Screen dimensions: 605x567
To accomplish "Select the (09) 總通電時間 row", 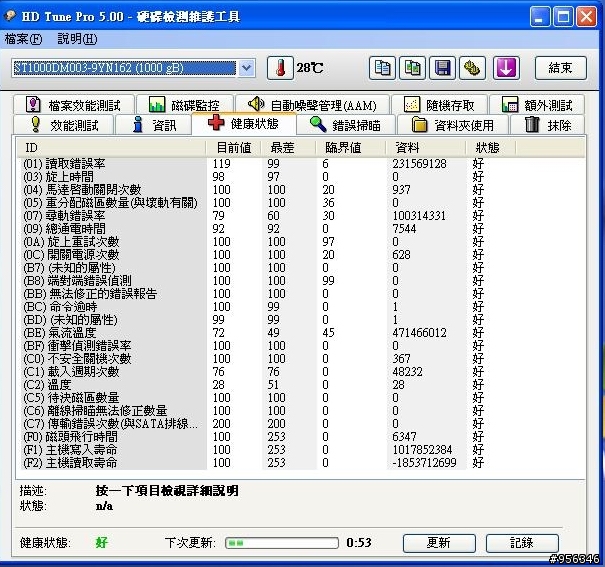I will pyautogui.click(x=301, y=229).
